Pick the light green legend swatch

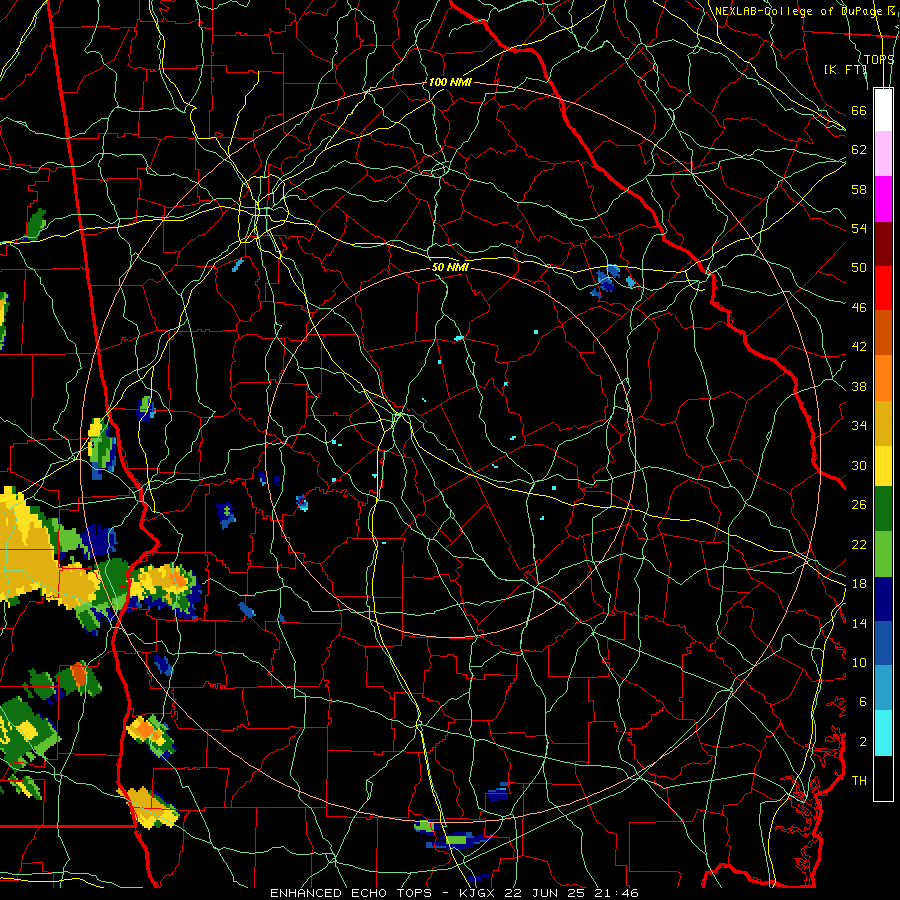point(883,554)
